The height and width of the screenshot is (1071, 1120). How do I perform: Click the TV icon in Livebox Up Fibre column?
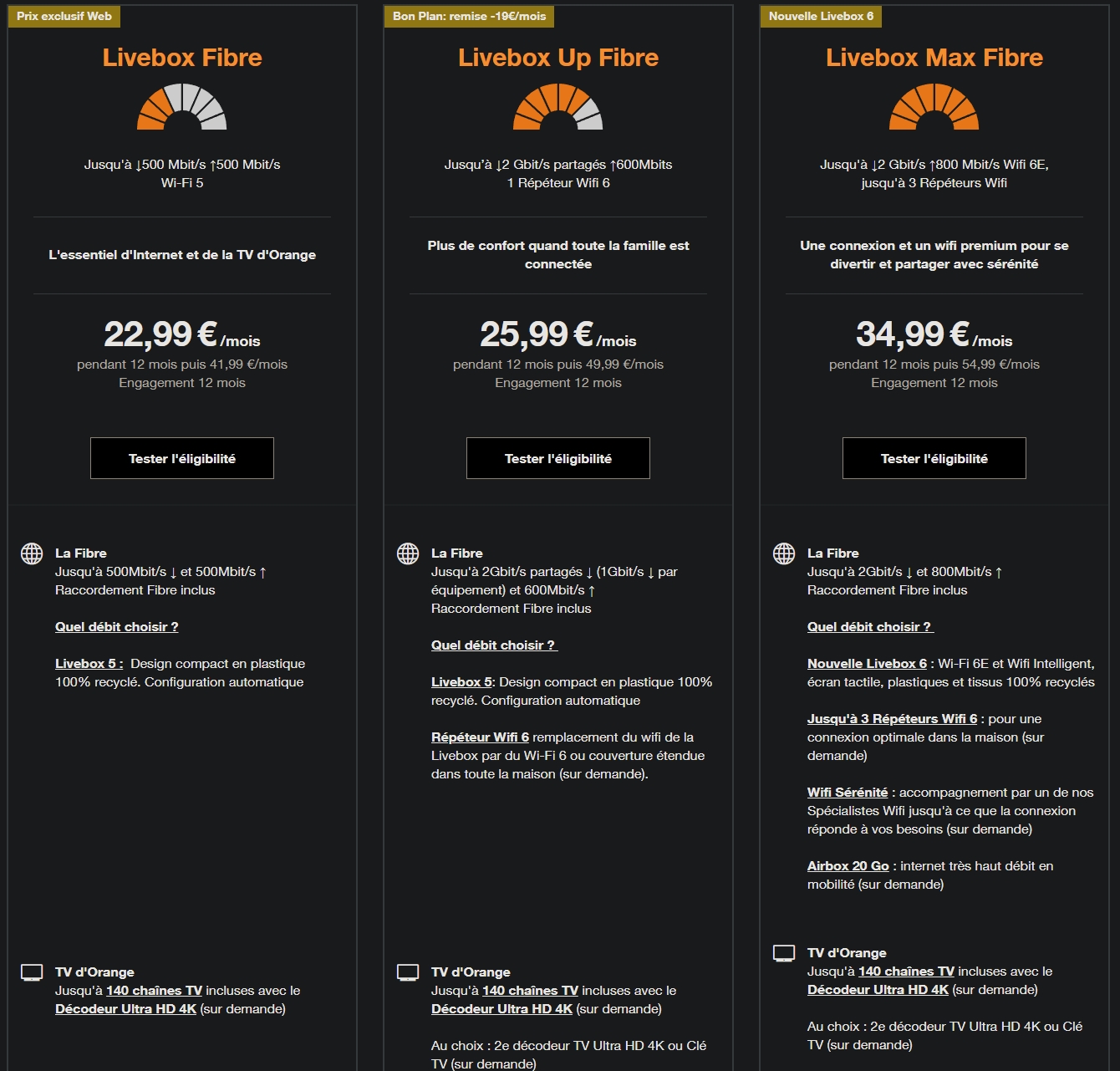(408, 972)
